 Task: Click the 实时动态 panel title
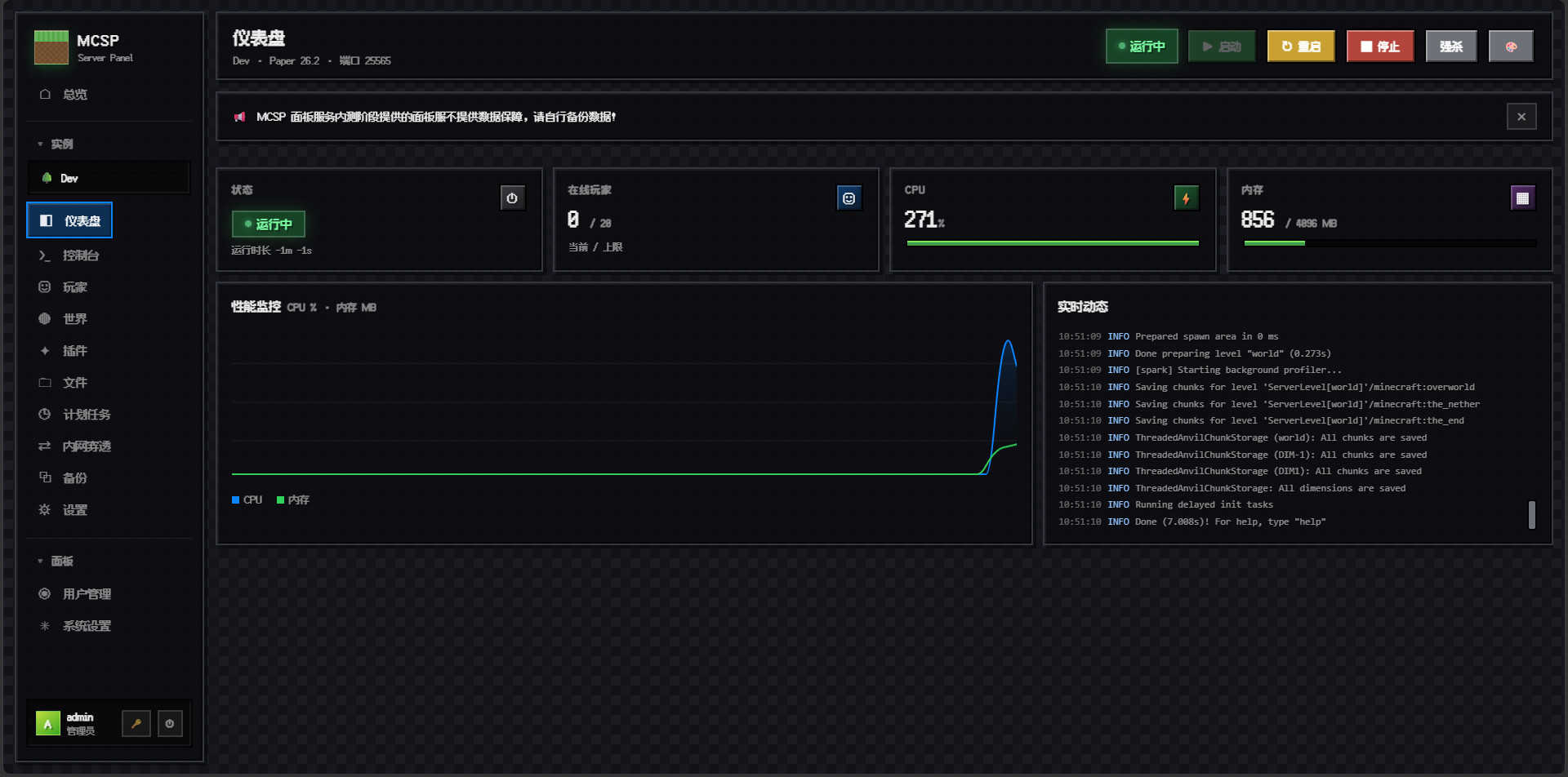(1082, 307)
